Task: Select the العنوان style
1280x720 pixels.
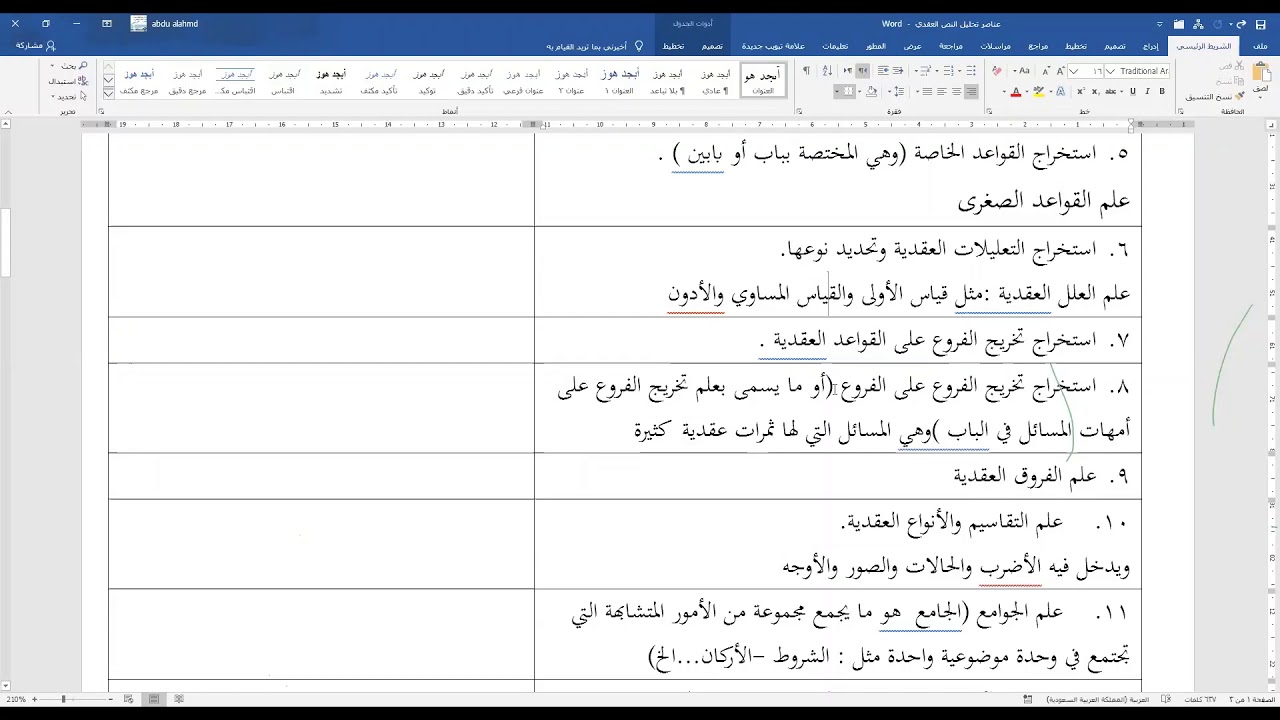Action: (763, 81)
